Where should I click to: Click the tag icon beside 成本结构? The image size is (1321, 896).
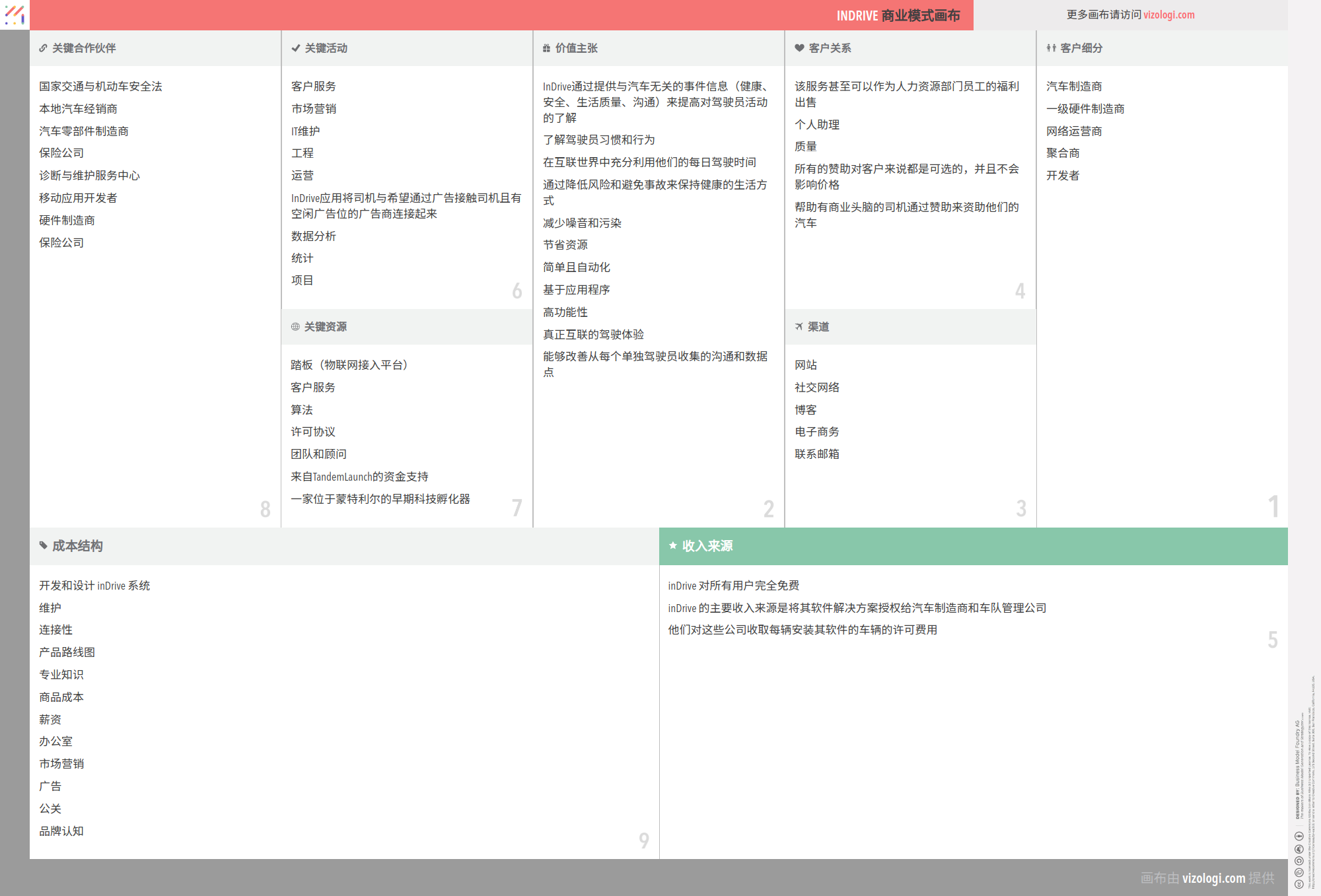[x=44, y=545]
